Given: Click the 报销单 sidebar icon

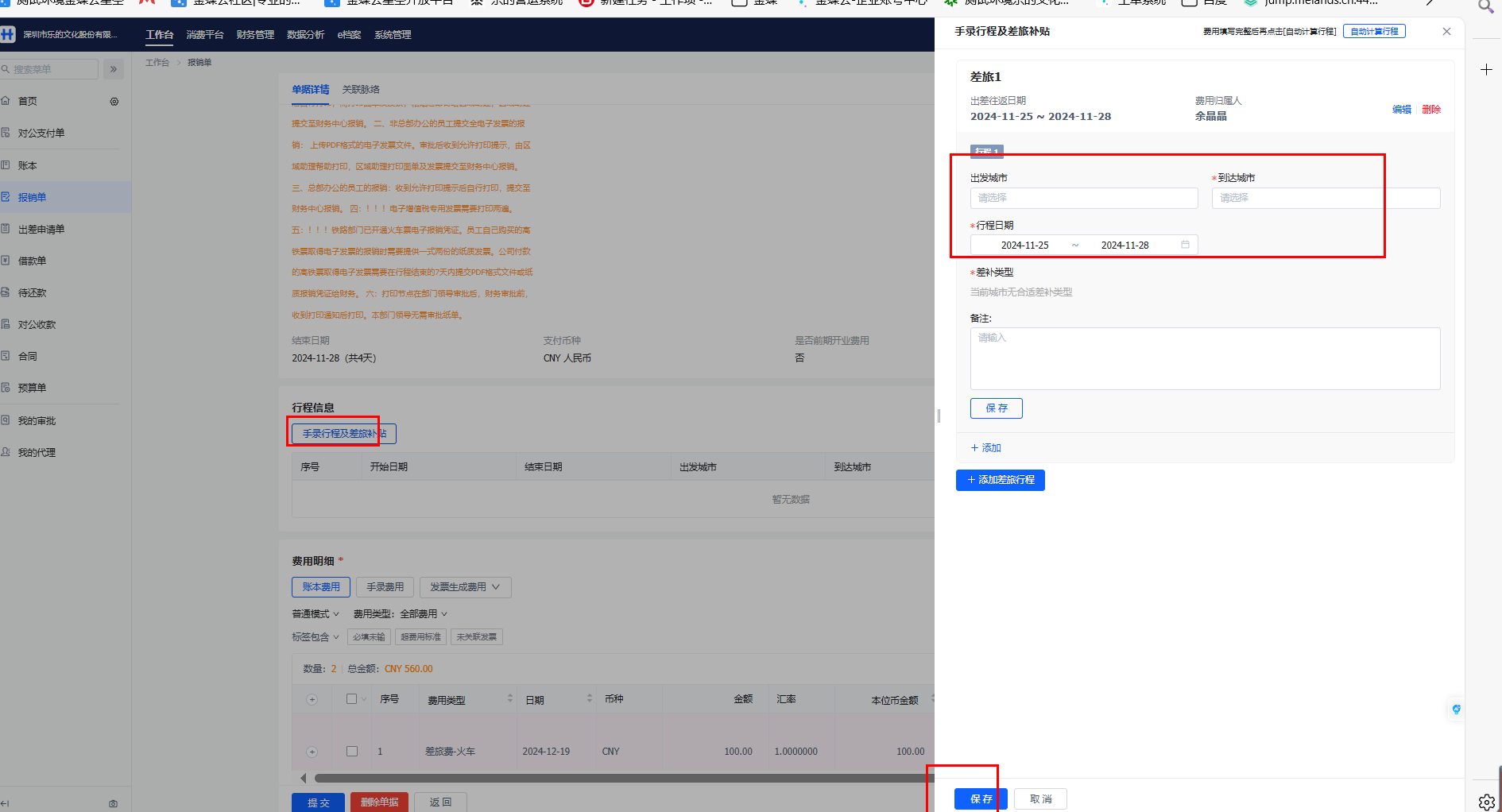Looking at the screenshot, I should point(6,197).
